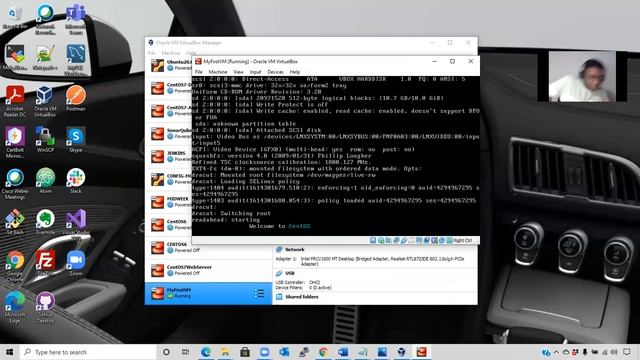Select the SonarQube VM in Manager list

pyautogui.click(x=169, y=133)
